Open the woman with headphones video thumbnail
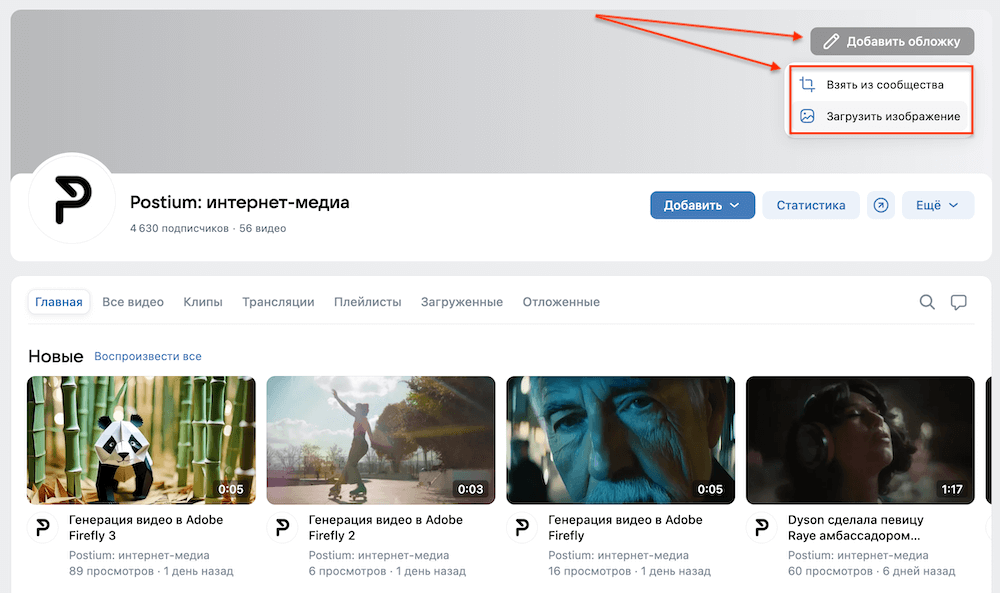This screenshot has width=1000, height=593. pos(860,440)
